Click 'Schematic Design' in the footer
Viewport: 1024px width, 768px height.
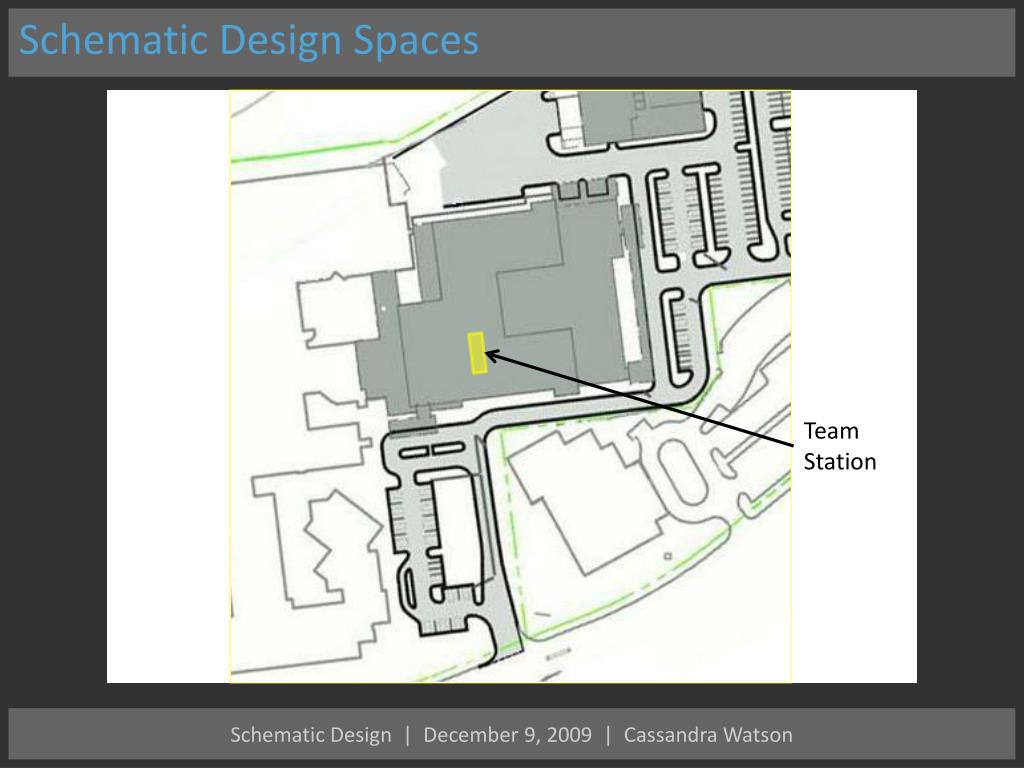(311, 735)
